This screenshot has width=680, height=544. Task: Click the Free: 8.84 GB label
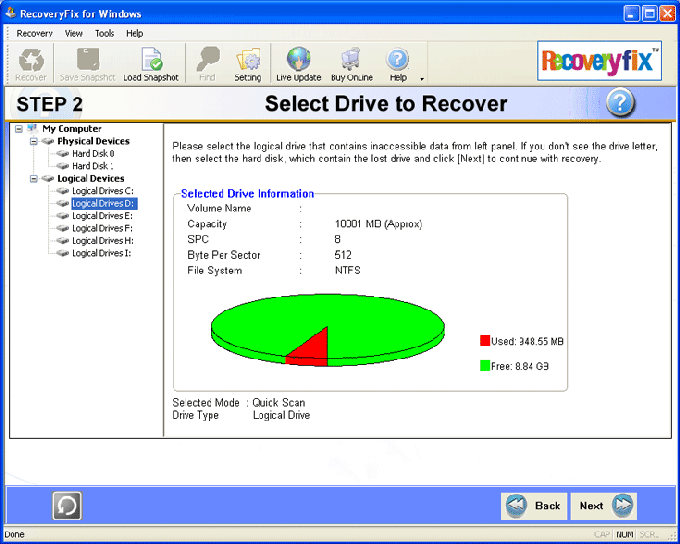[x=520, y=367]
